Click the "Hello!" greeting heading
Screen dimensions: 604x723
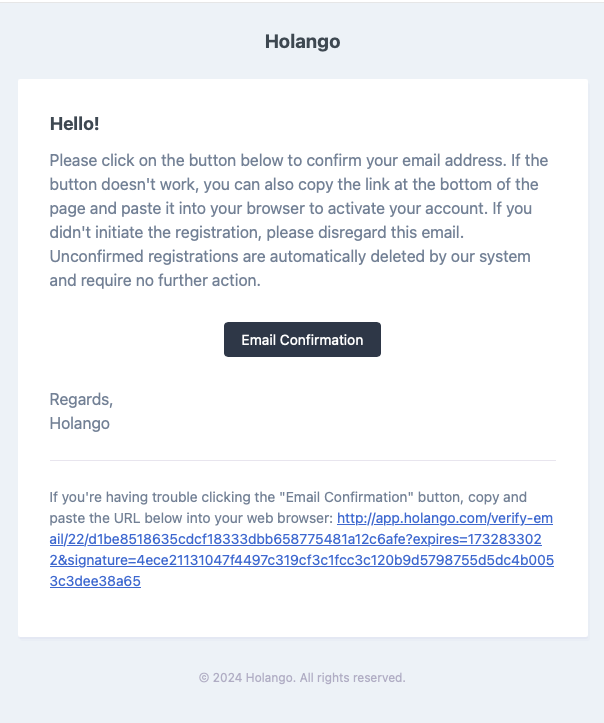tap(75, 124)
